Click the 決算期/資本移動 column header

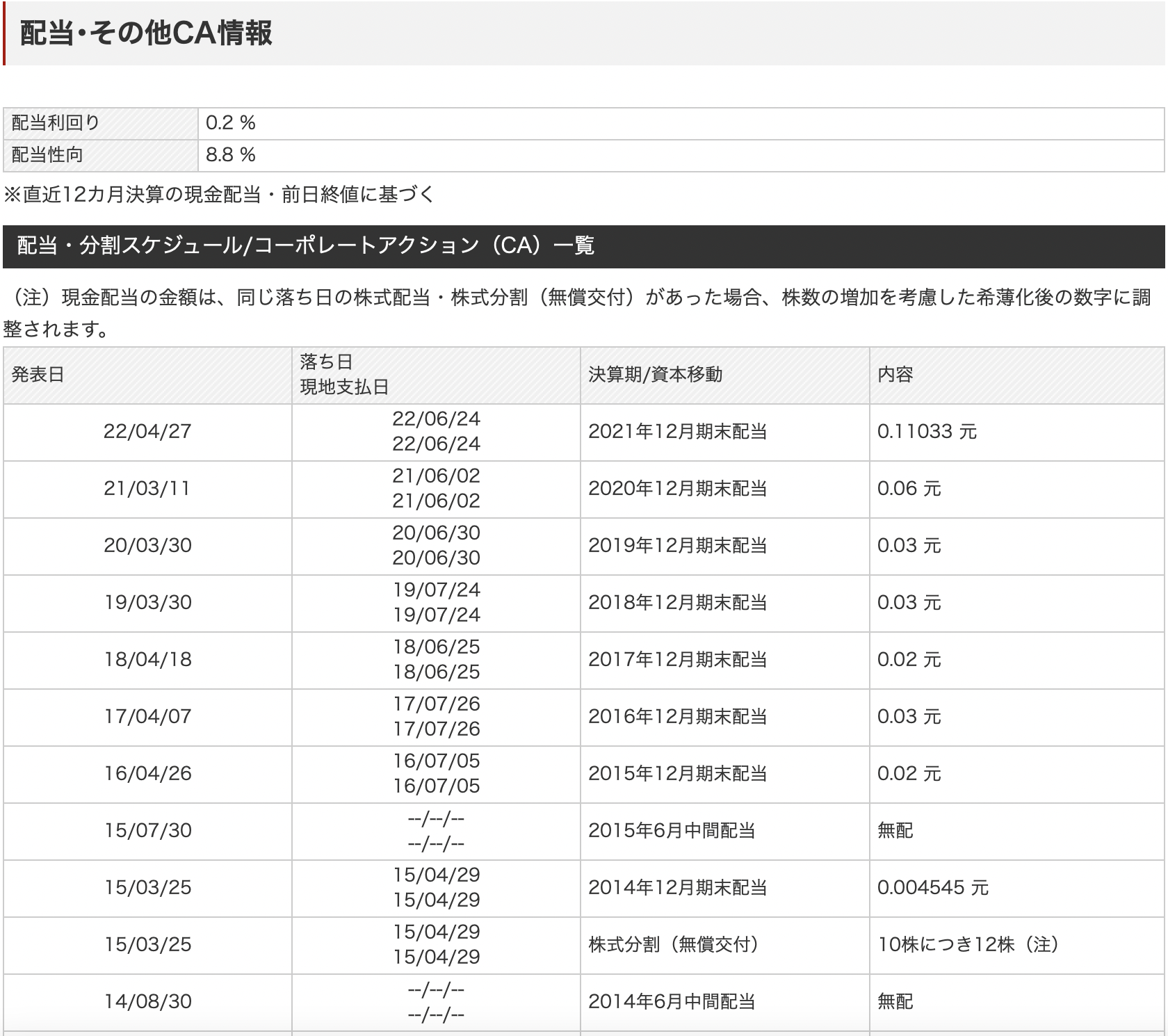725,375
